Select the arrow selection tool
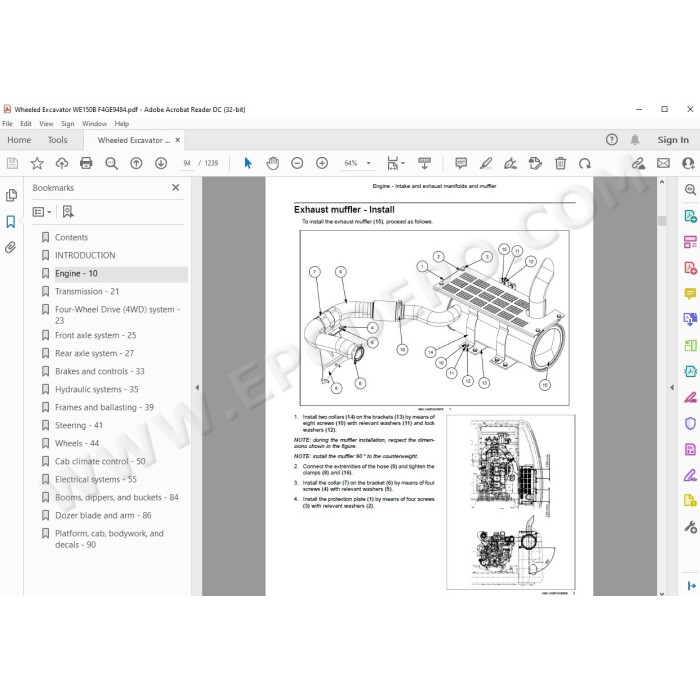This screenshot has height=700, width=700. (248, 163)
